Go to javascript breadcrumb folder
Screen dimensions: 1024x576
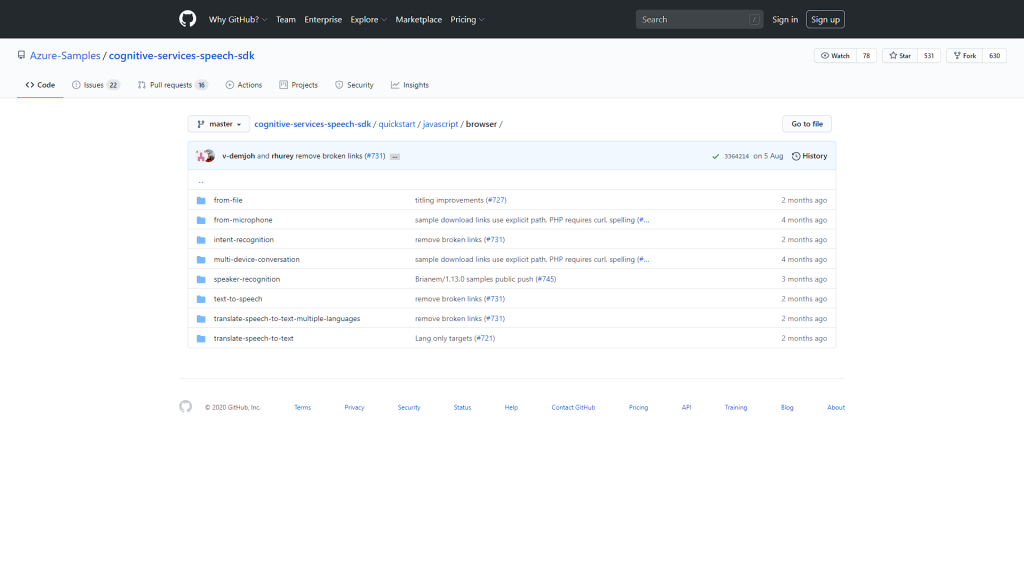[440, 124]
